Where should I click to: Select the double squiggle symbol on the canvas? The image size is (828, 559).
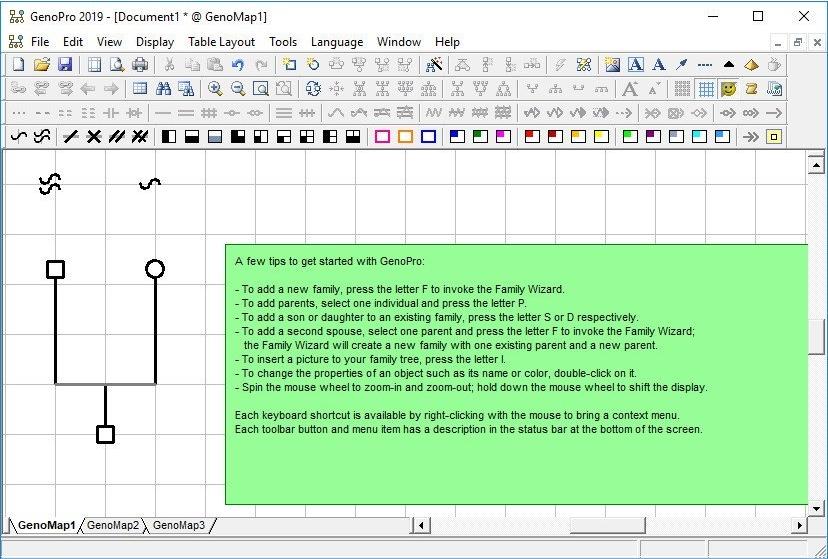(x=50, y=184)
